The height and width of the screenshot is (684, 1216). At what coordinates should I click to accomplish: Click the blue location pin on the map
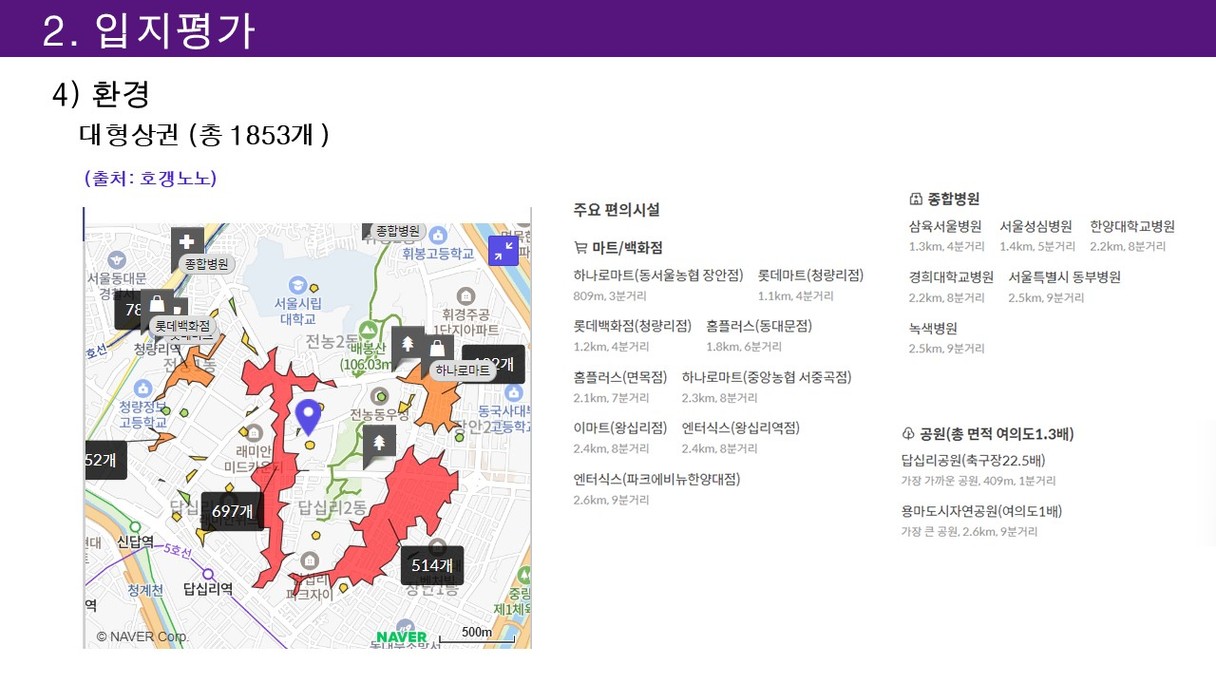(309, 415)
